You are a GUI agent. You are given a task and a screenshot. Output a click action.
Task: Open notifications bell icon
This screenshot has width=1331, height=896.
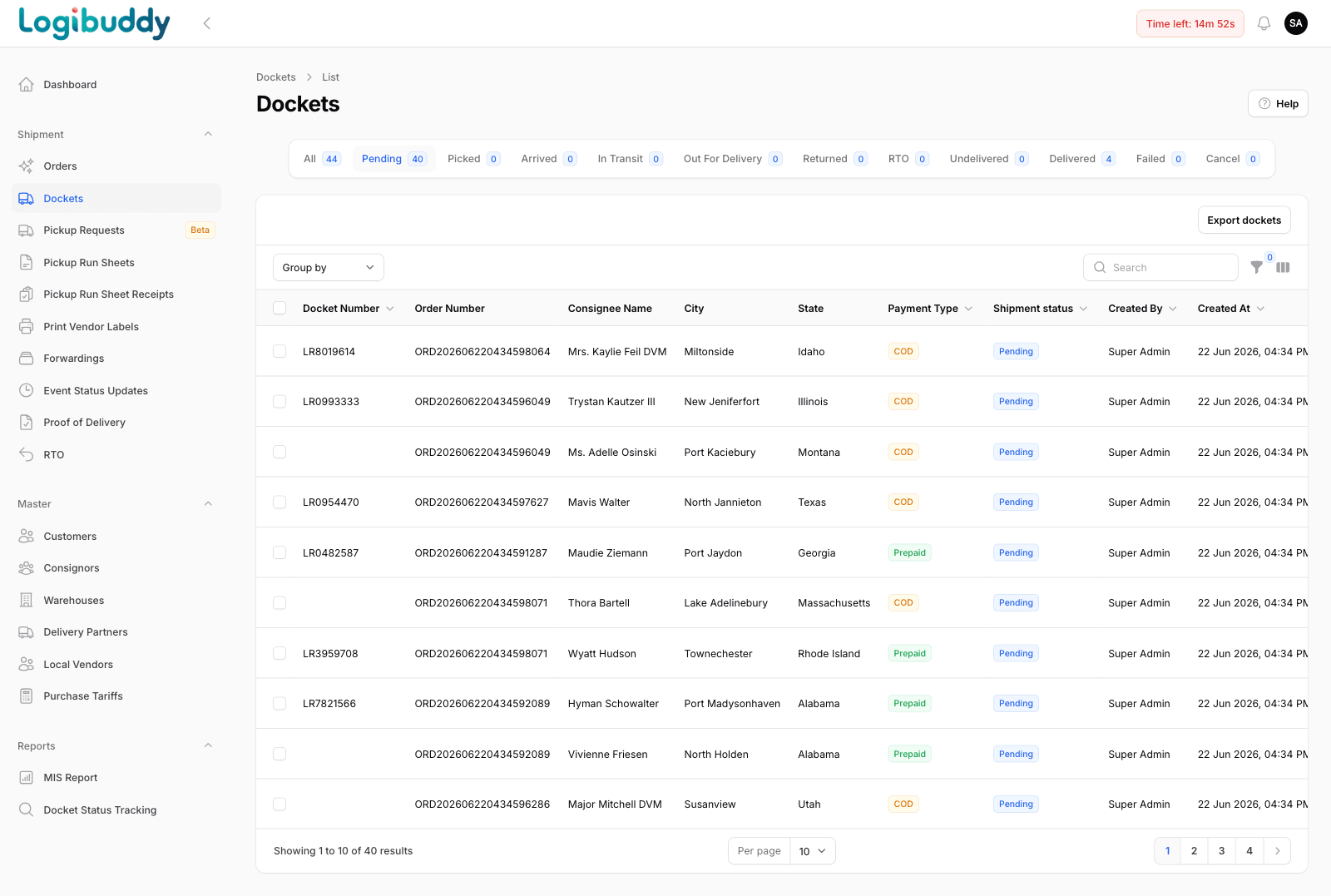tap(1264, 23)
